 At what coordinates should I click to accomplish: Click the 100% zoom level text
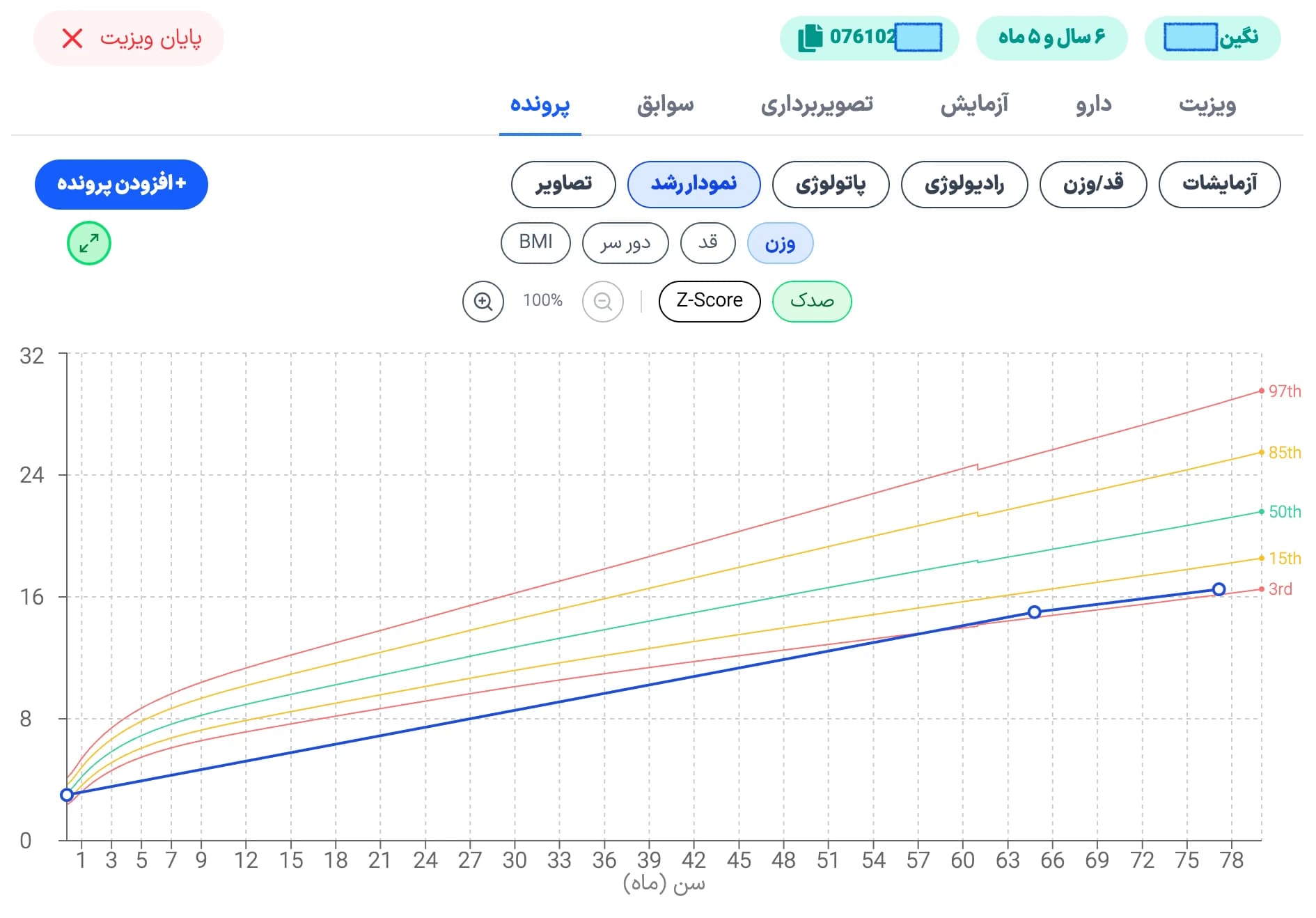[x=543, y=301]
